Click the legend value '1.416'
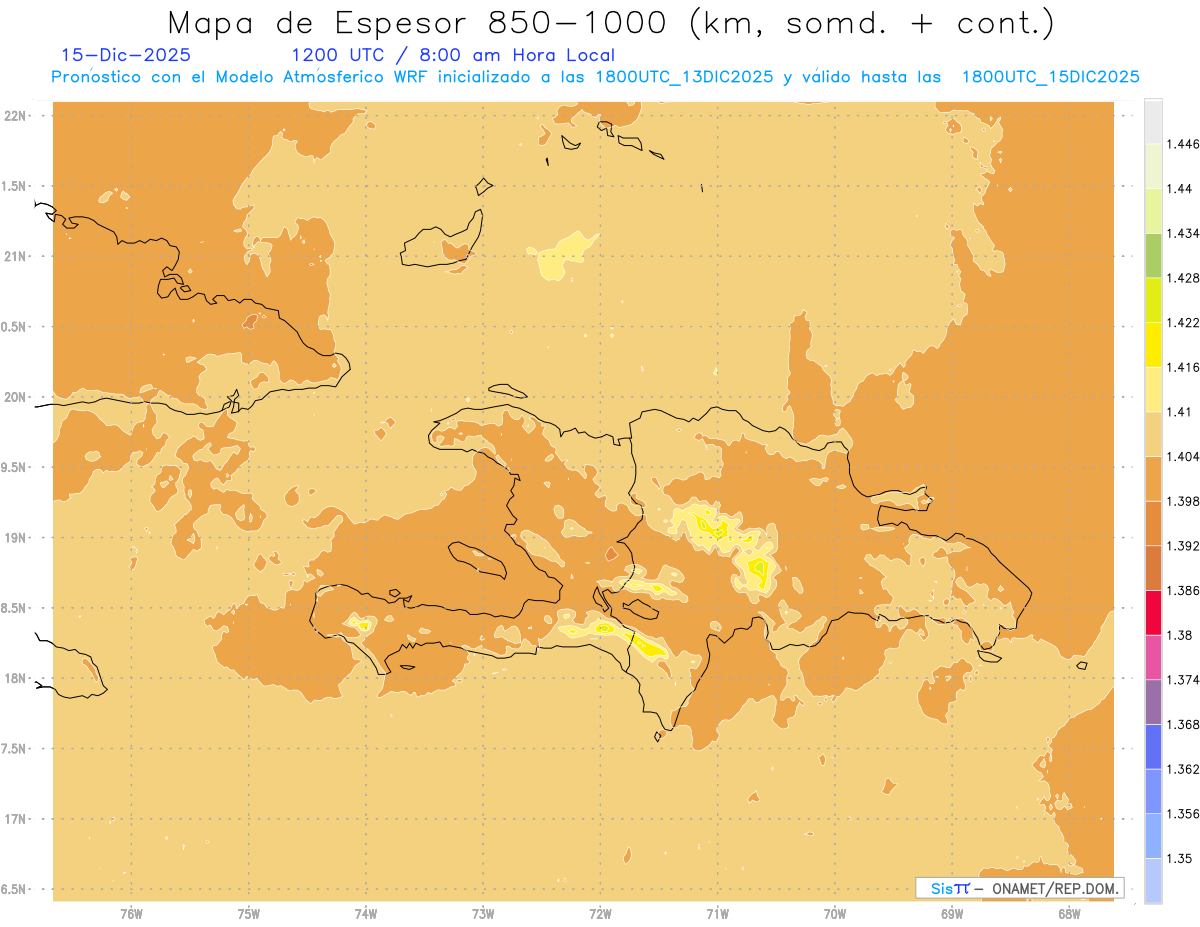This screenshot has width=1200, height=927. [1182, 367]
